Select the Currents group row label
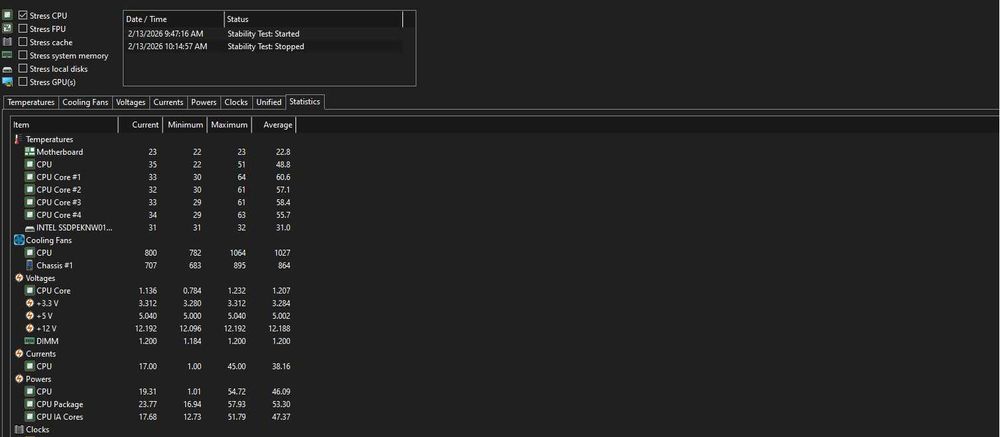1000x437 pixels. (41, 353)
